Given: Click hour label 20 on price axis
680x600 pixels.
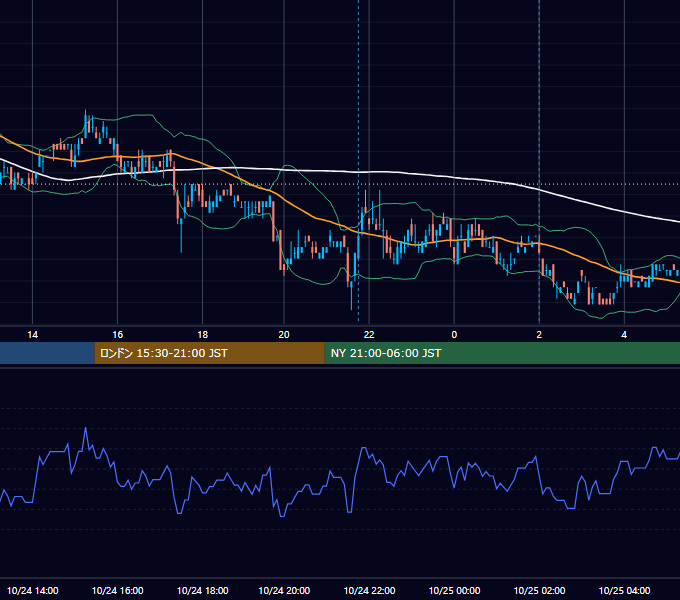Looking at the screenshot, I should 284,335.
